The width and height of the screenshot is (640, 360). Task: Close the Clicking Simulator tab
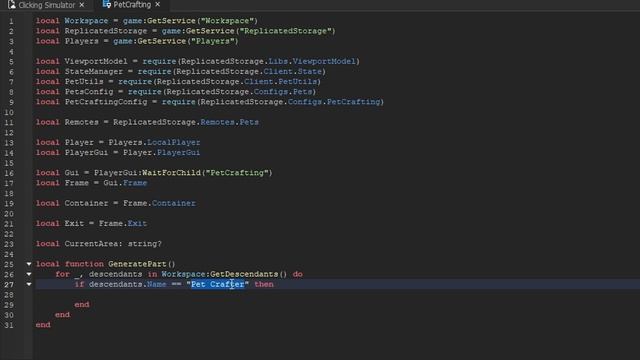tap(82, 5)
